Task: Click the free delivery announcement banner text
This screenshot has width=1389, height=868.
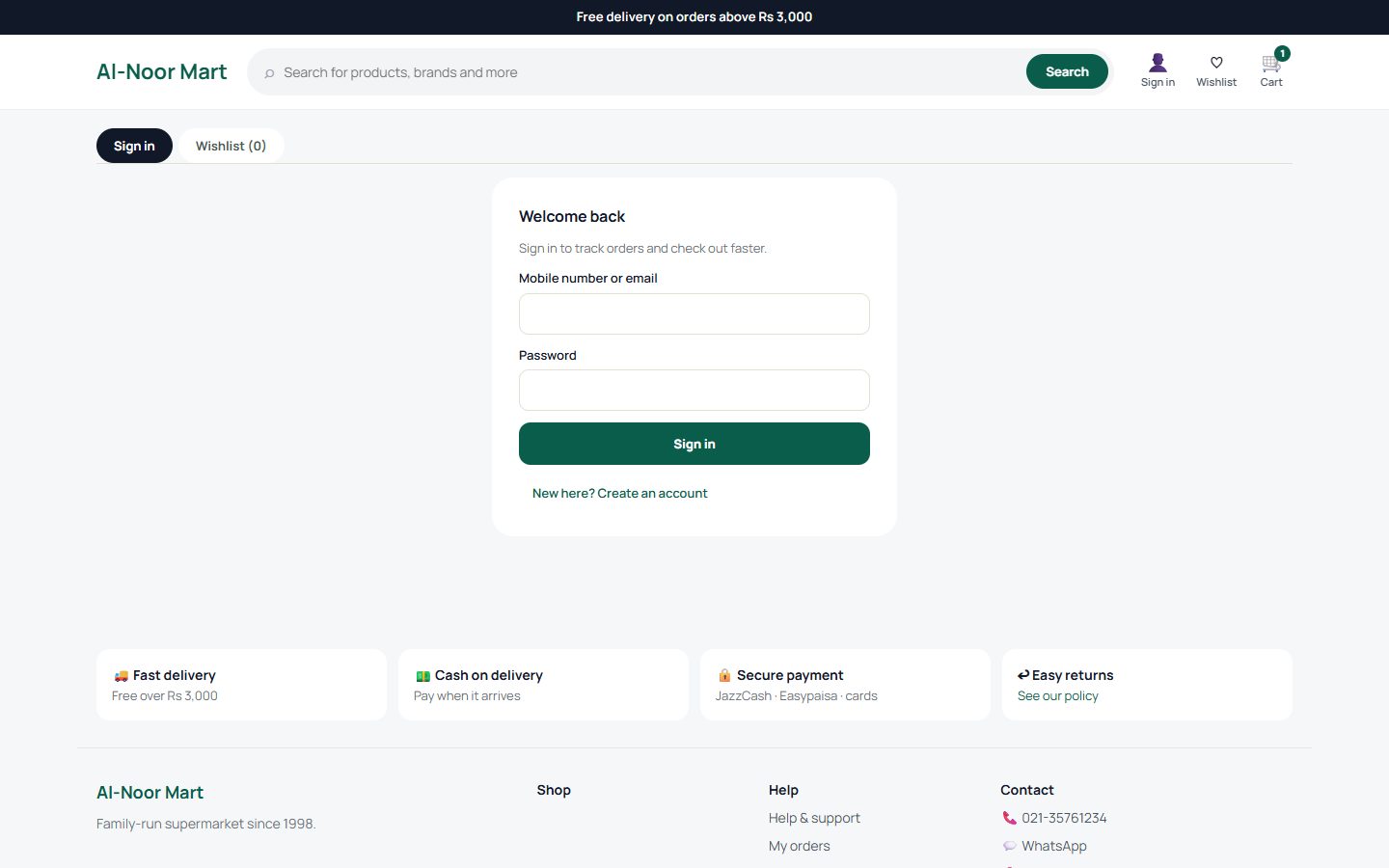Action: pyautogui.click(x=694, y=16)
